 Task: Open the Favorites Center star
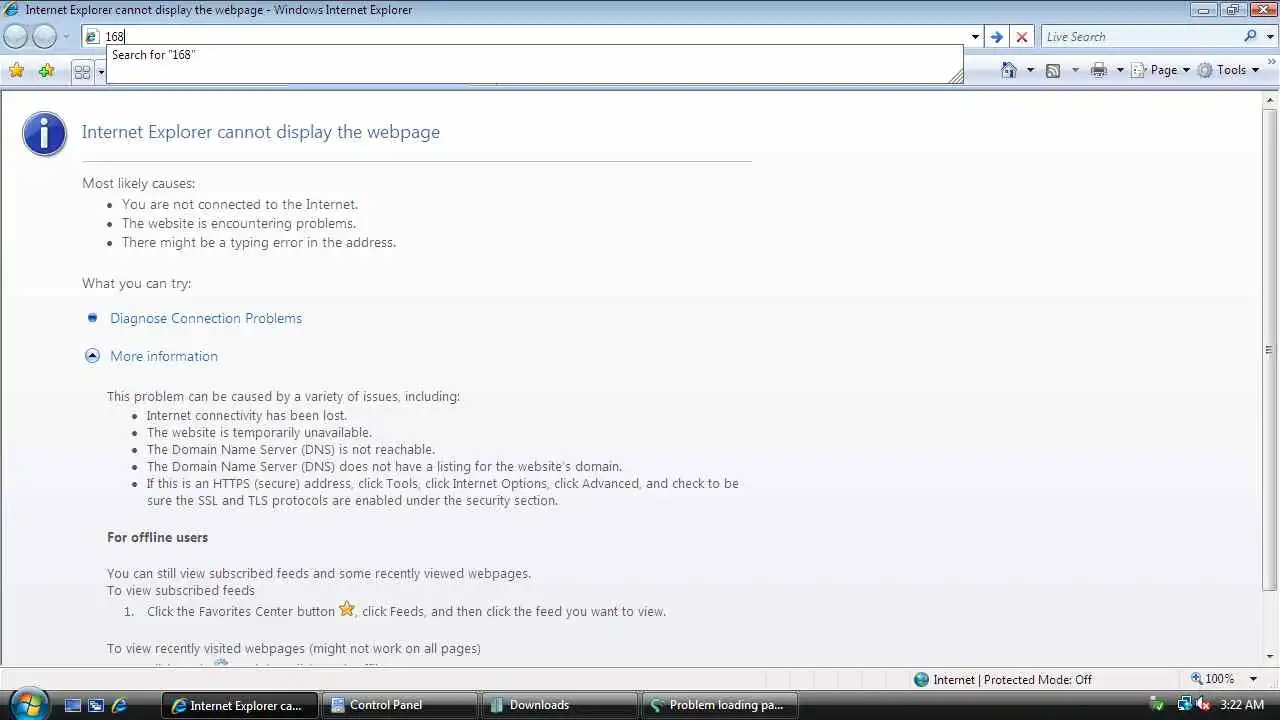click(17, 70)
